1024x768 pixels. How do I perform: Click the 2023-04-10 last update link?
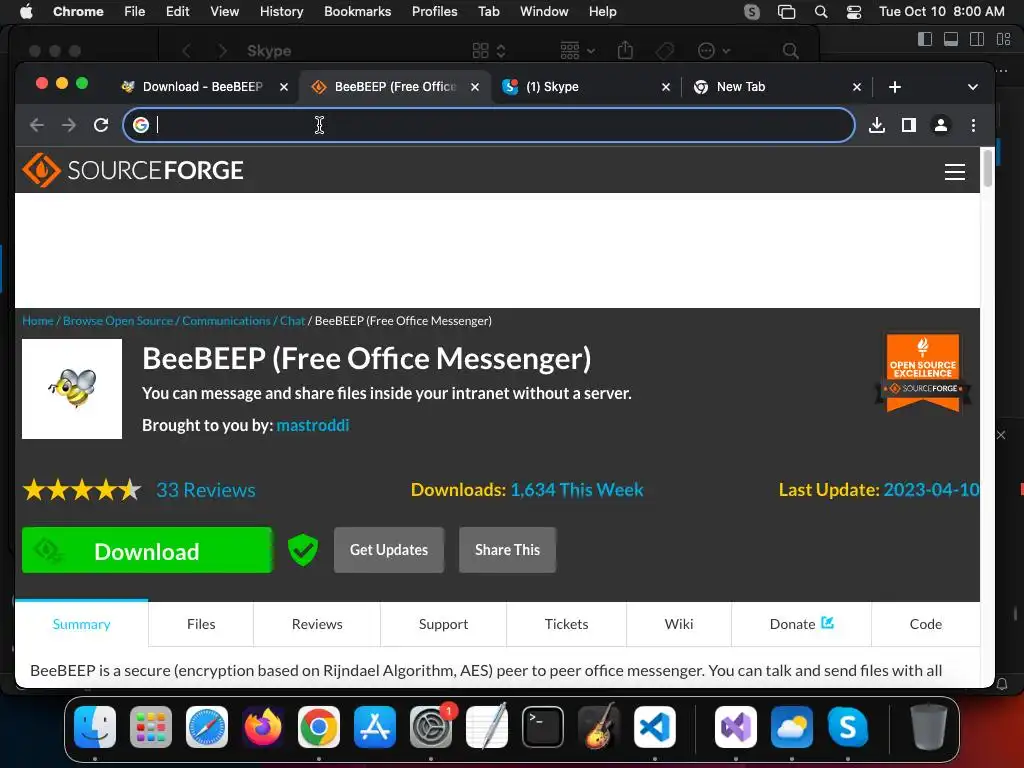pos(931,490)
